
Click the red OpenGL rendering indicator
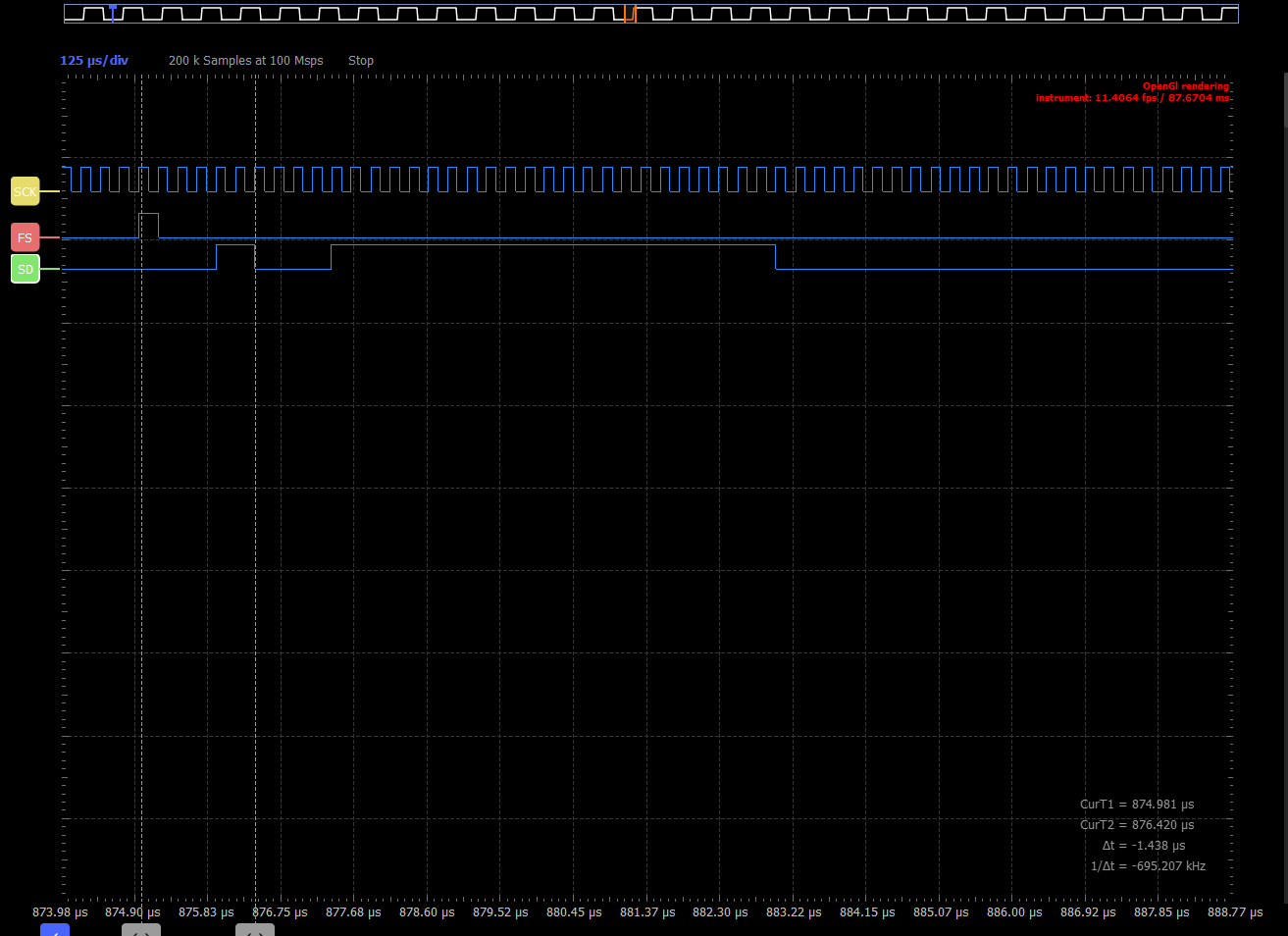[x=1187, y=85]
